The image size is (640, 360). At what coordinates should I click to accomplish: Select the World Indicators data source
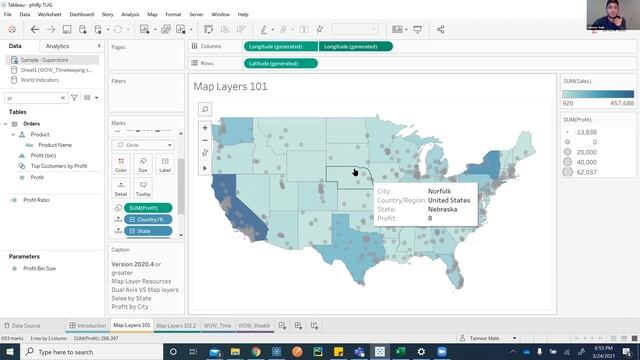pos(40,80)
